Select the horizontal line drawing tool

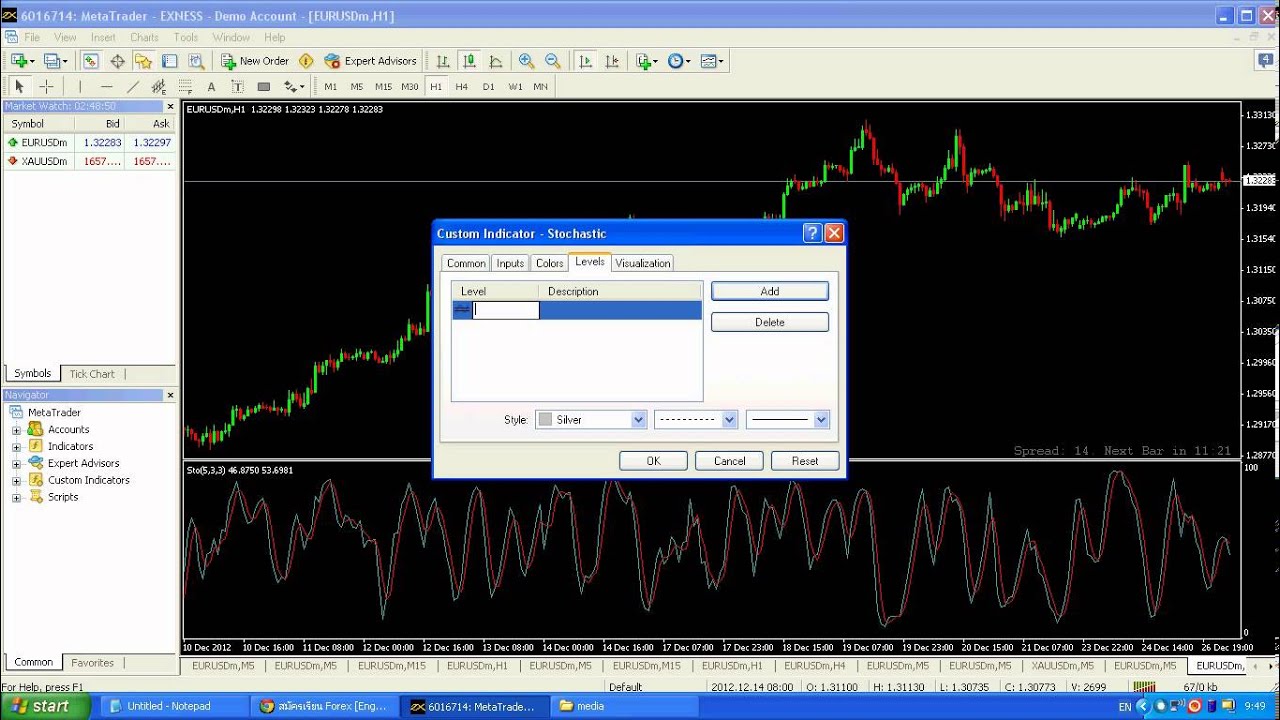(106, 87)
